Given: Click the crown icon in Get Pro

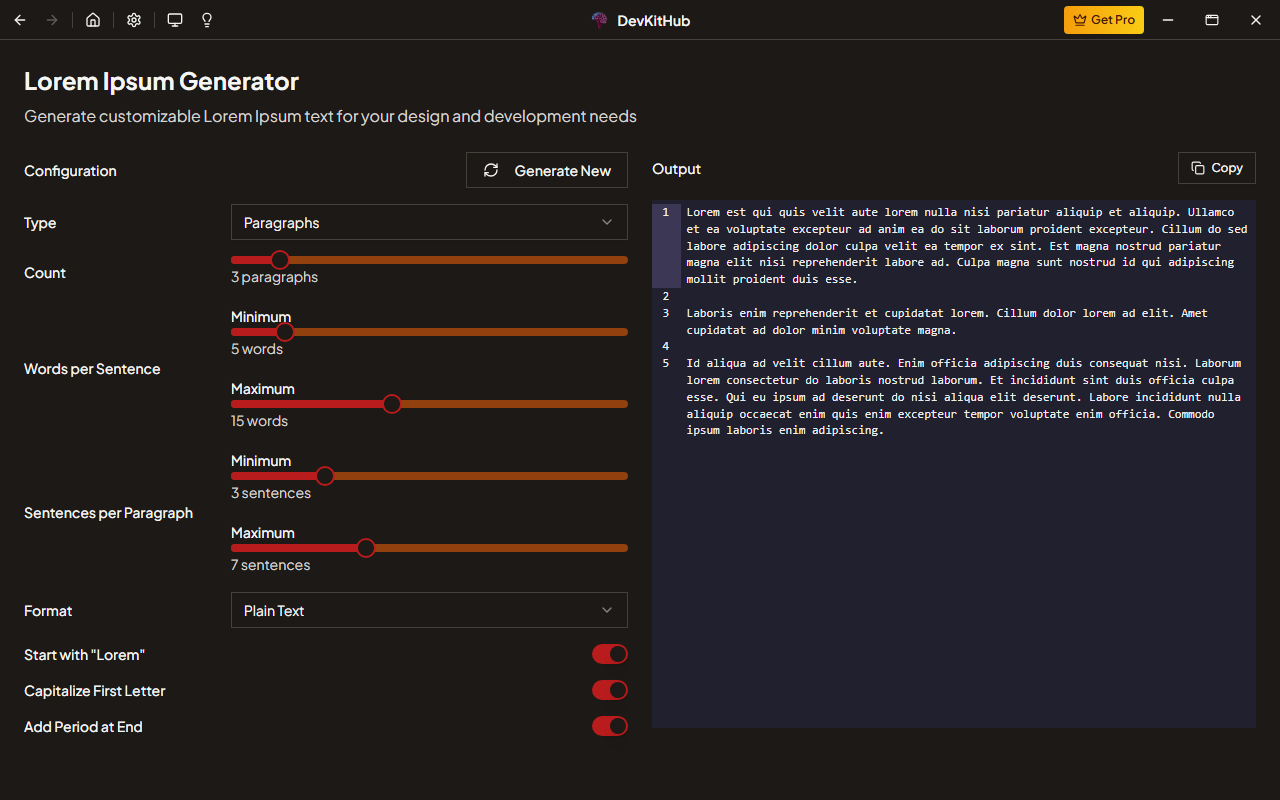Looking at the screenshot, I should [x=1080, y=20].
